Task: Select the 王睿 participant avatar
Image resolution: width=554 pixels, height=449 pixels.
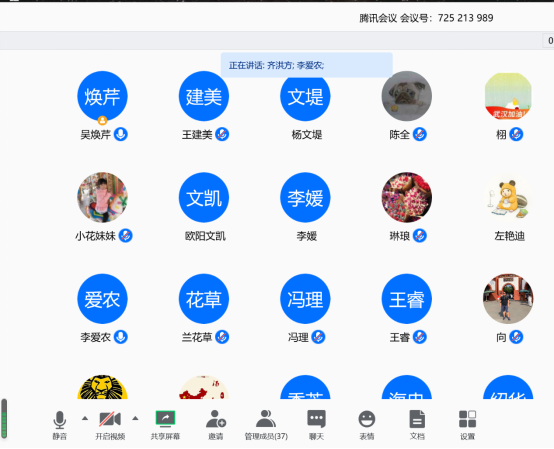Action: pos(407,299)
